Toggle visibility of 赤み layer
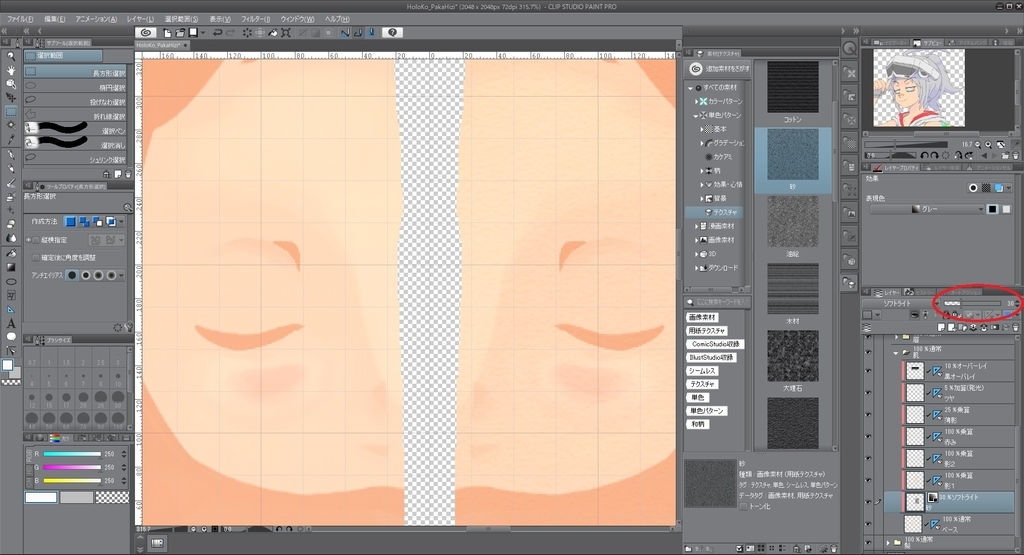The width and height of the screenshot is (1024, 555). click(868, 436)
